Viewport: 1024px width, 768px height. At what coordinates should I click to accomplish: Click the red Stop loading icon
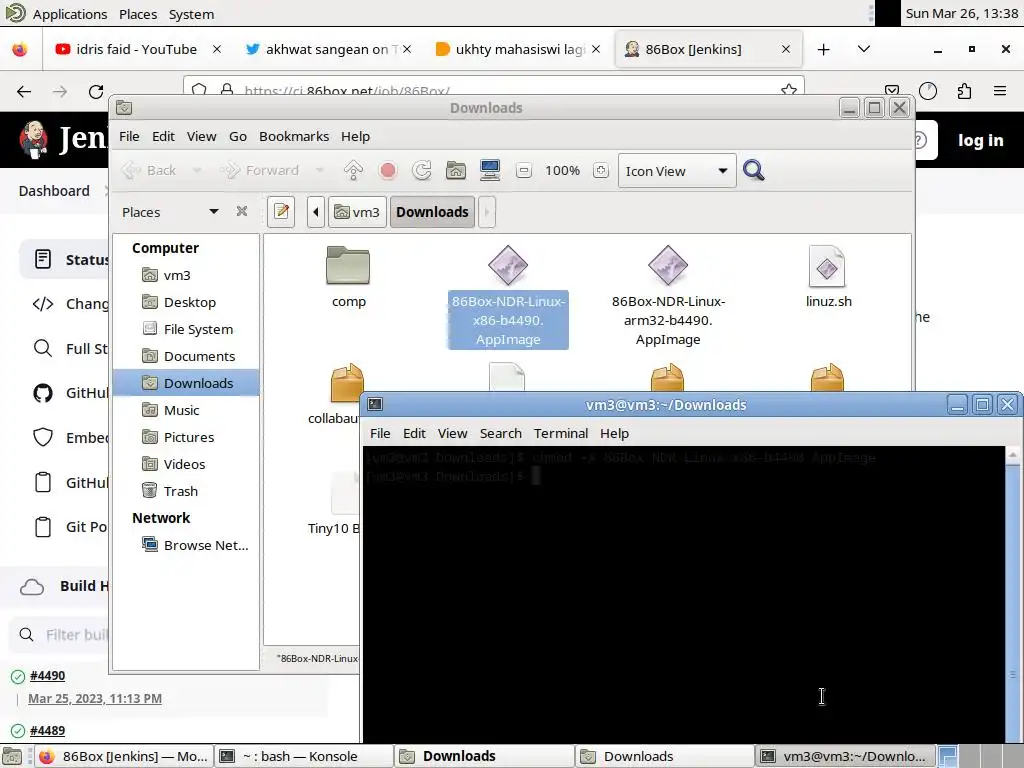(388, 170)
